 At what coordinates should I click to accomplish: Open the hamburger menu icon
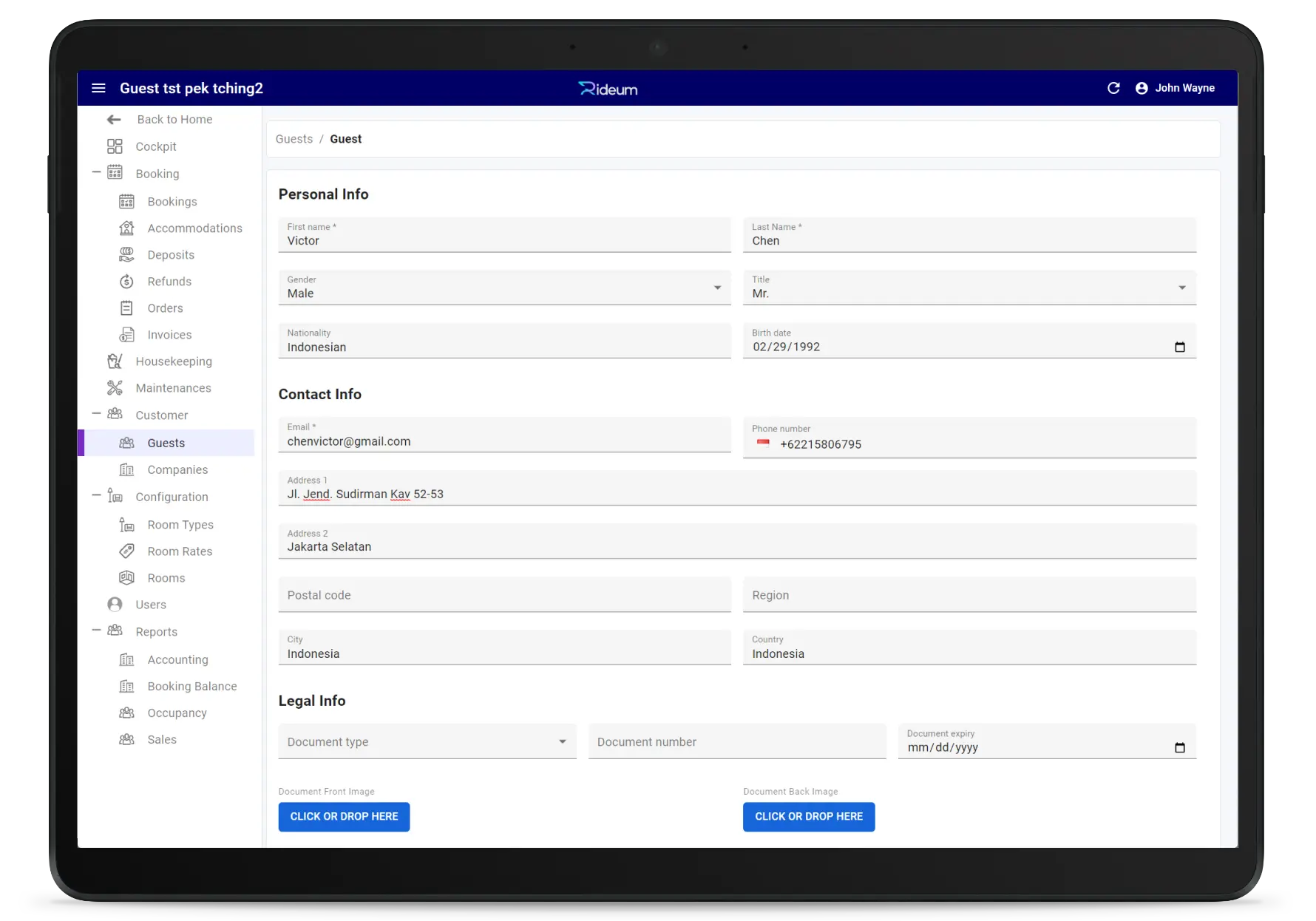click(98, 88)
